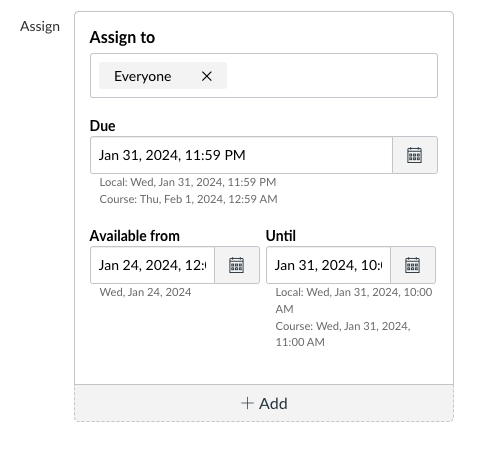Click the Local due time hint text
The image size is (503, 451).
click(x=188, y=182)
